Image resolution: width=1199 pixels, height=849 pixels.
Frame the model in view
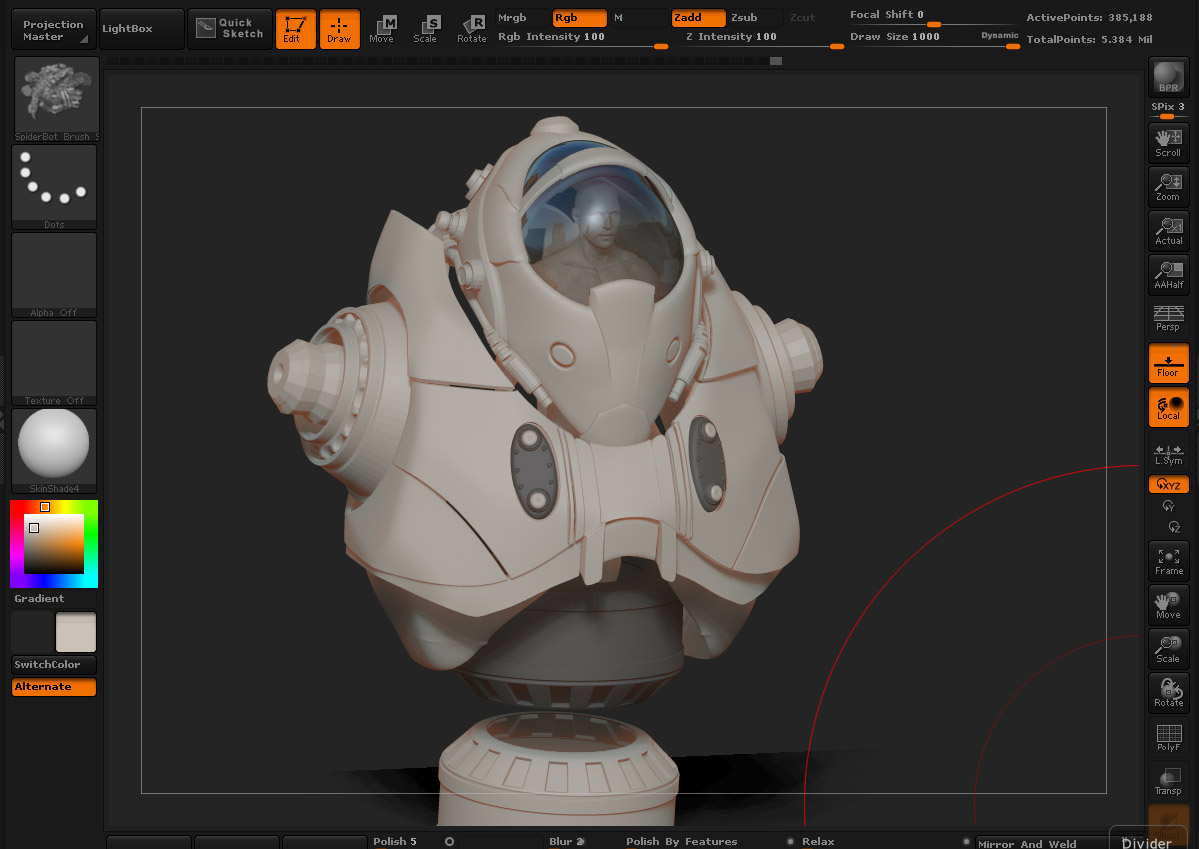tap(1168, 561)
